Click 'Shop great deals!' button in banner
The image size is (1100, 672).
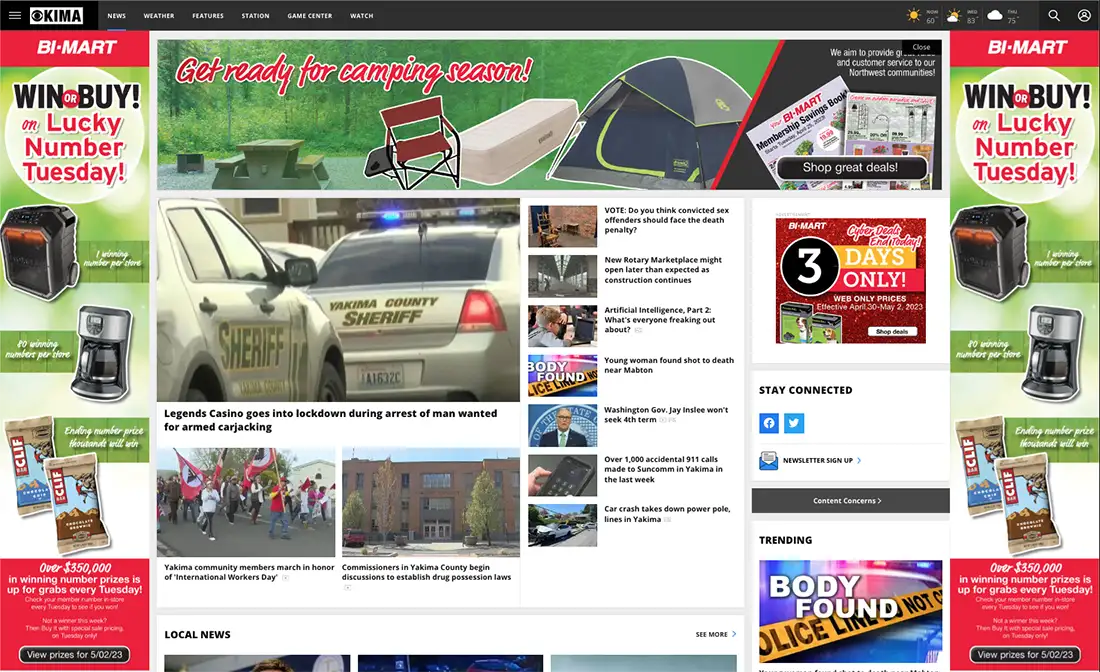850,168
